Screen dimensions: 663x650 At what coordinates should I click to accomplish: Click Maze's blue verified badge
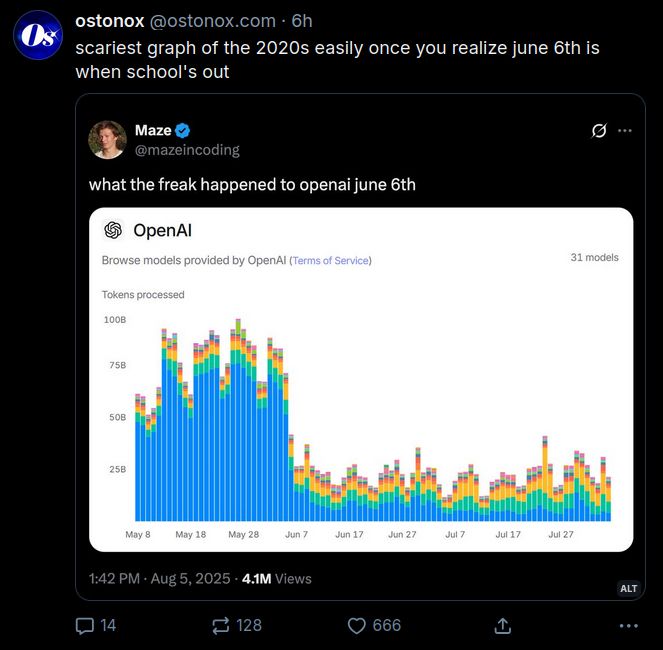pyautogui.click(x=183, y=131)
